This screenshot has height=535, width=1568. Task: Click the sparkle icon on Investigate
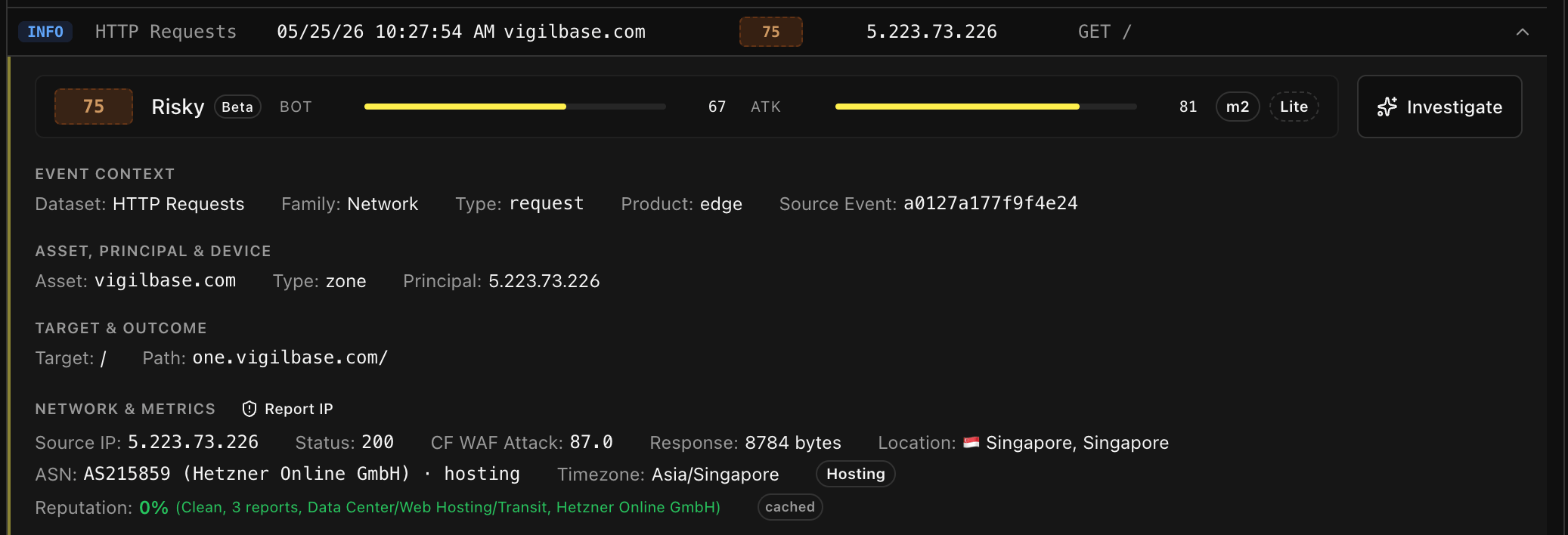(x=1387, y=107)
